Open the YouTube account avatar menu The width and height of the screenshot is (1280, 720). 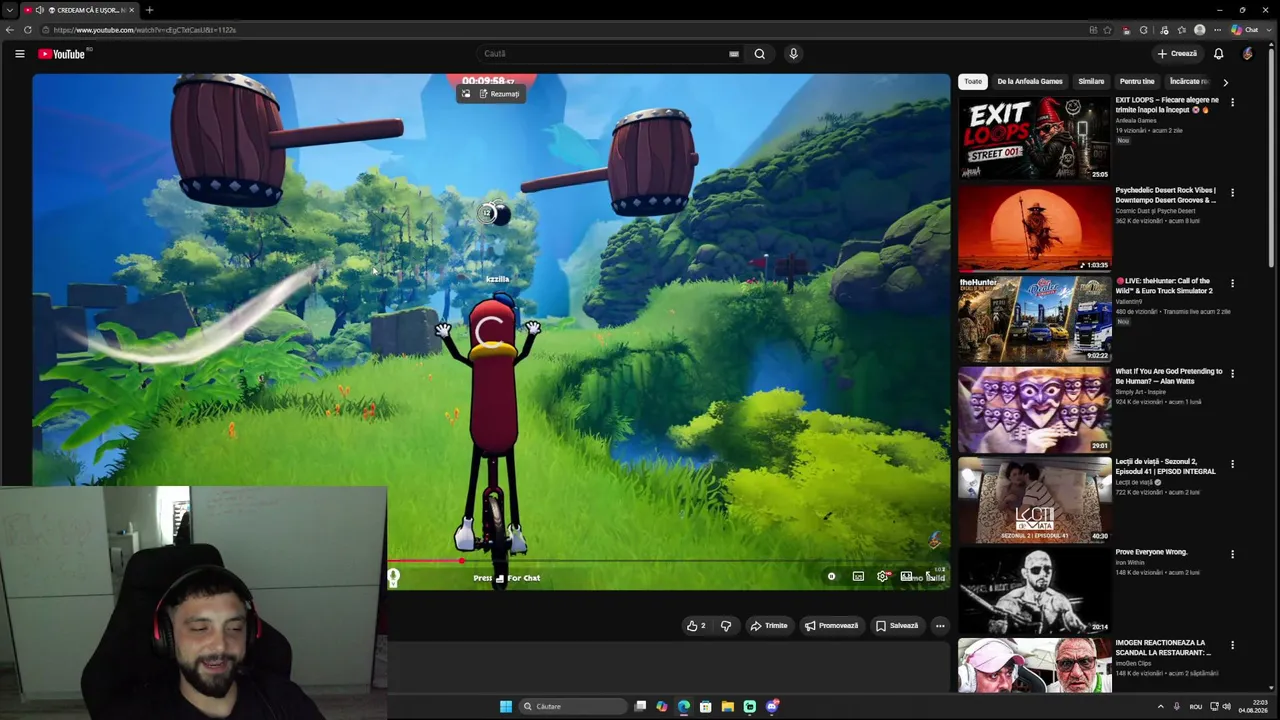point(1248,54)
